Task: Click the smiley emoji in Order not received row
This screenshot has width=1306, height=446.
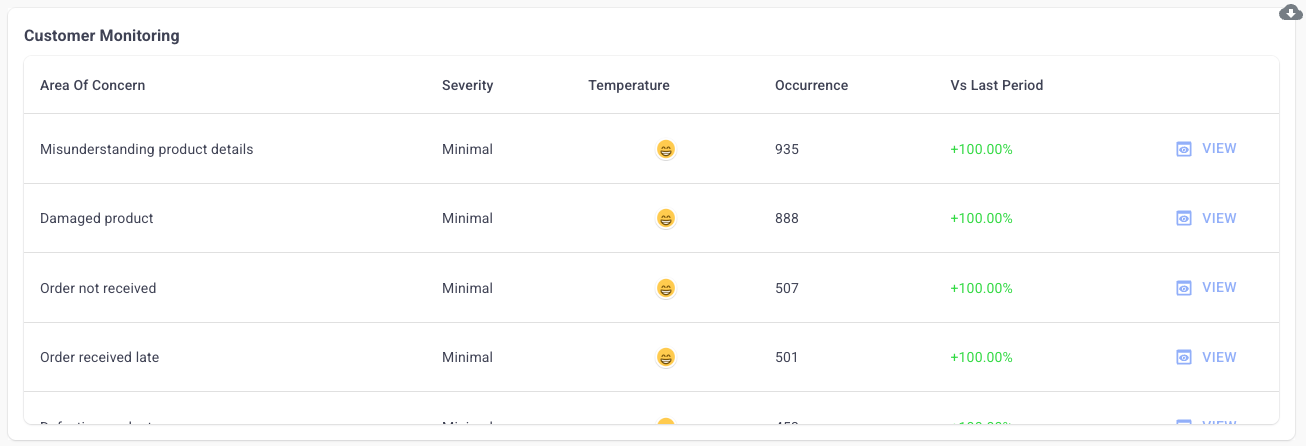Action: point(666,288)
